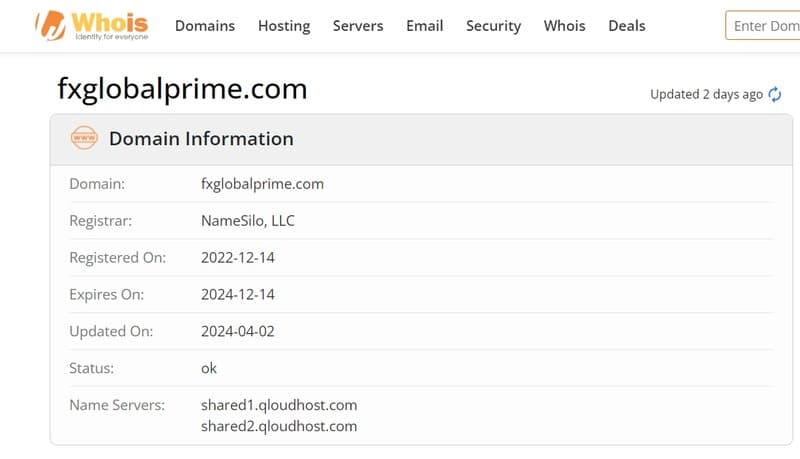The height and width of the screenshot is (459, 800).
Task: Click the orange www globe icon
Action: (84, 138)
